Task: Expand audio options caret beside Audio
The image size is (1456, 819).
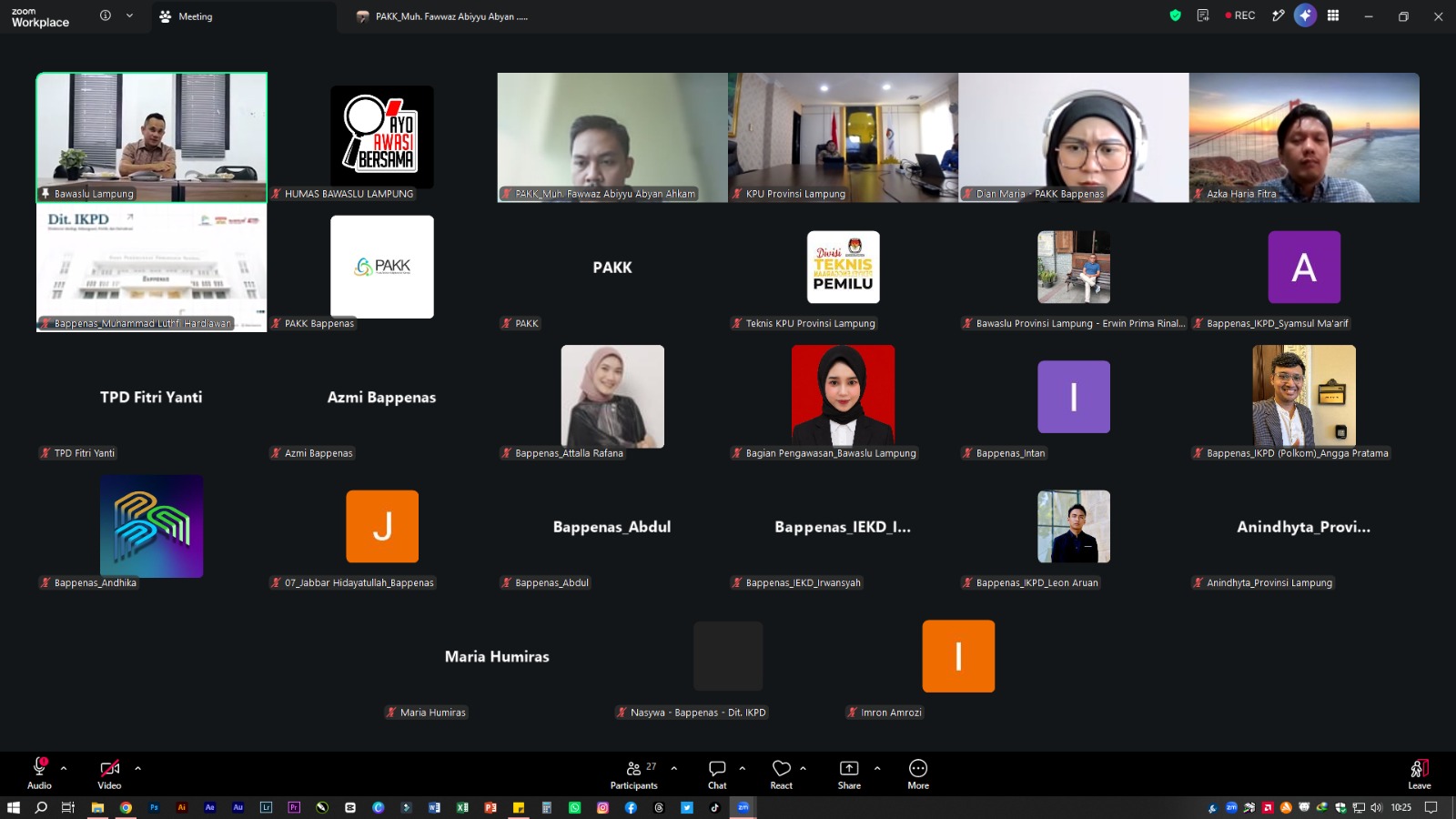Action: click(64, 768)
